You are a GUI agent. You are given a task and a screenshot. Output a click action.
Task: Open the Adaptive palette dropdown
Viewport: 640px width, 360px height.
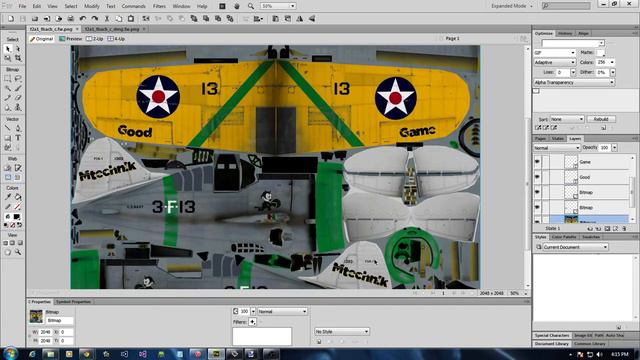[555, 62]
